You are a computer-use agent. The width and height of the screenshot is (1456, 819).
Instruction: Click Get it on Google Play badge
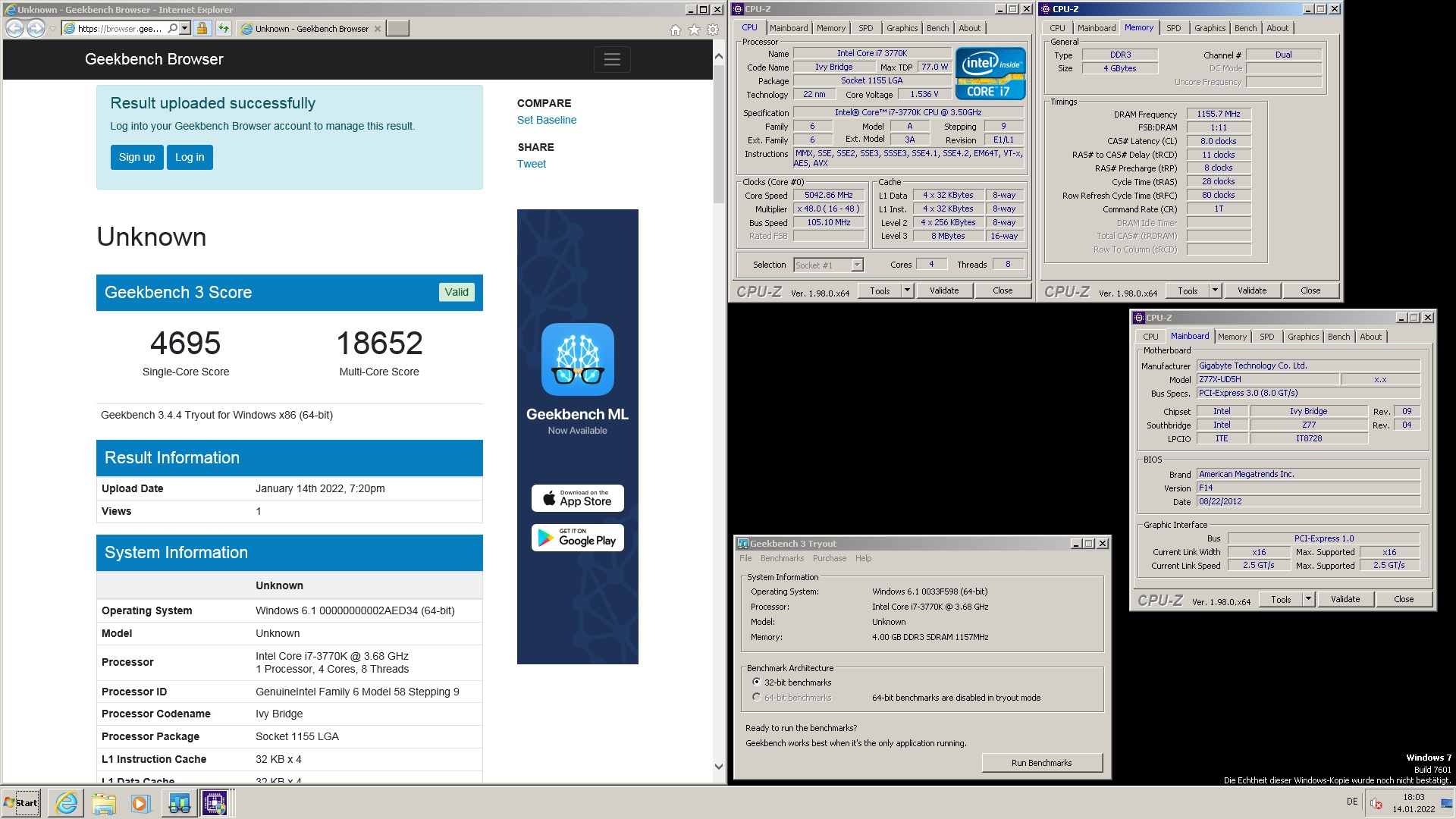pyautogui.click(x=578, y=538)
